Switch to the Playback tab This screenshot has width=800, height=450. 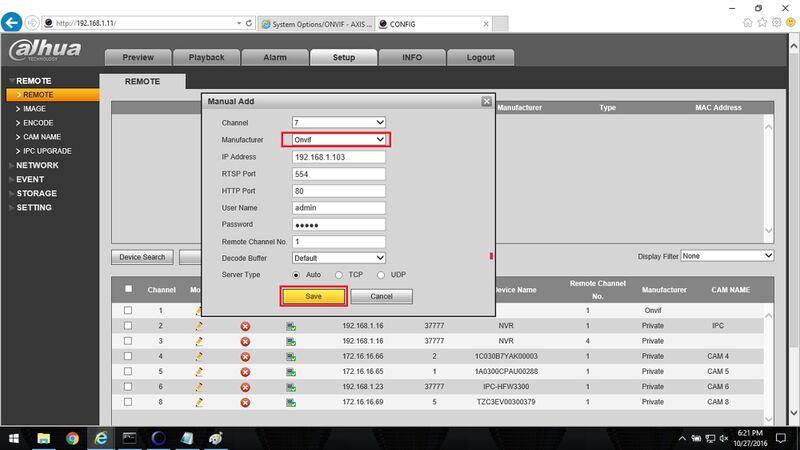(x=207, y=57)
